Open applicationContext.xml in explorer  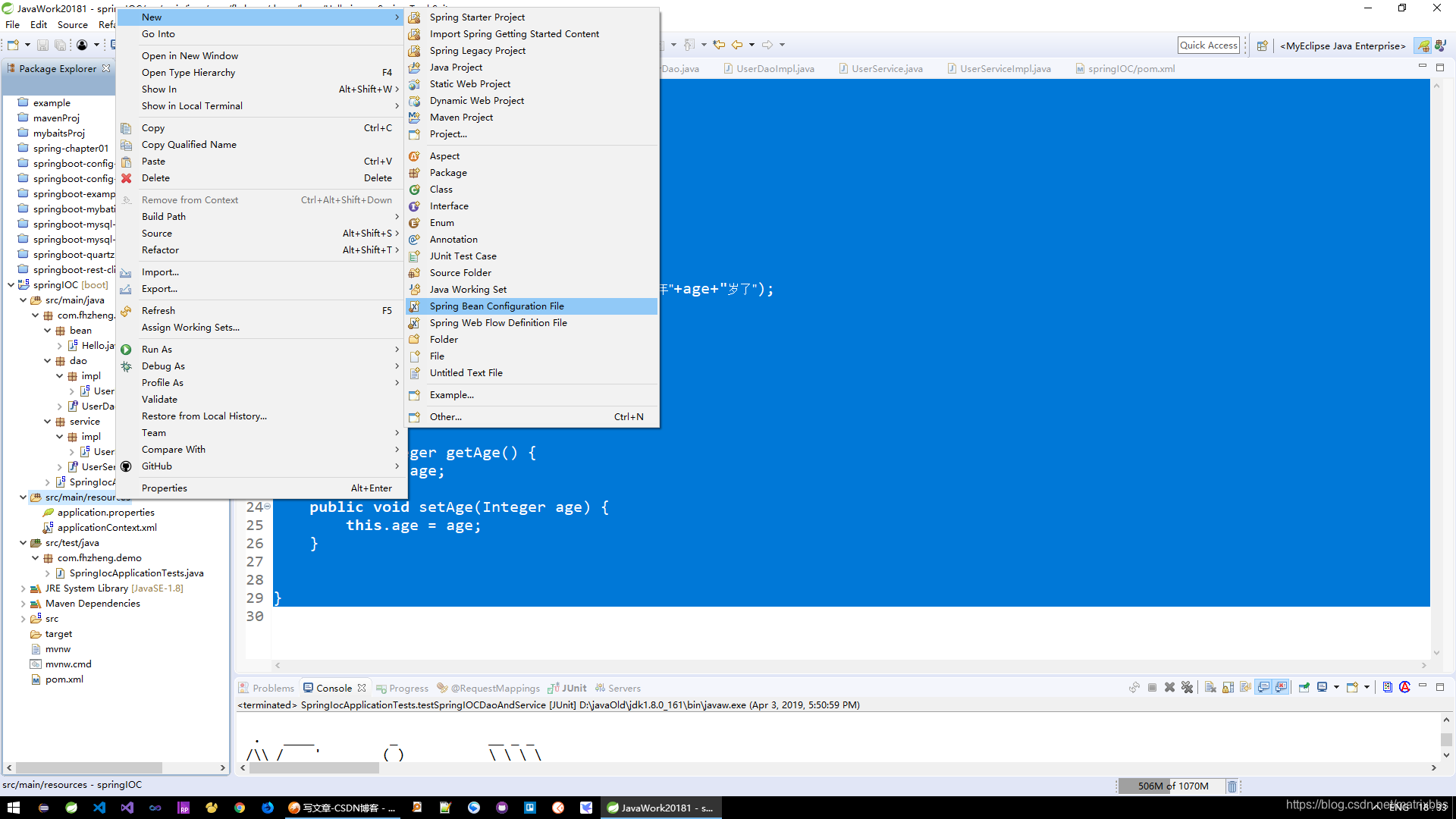click(x=107, y=528)
